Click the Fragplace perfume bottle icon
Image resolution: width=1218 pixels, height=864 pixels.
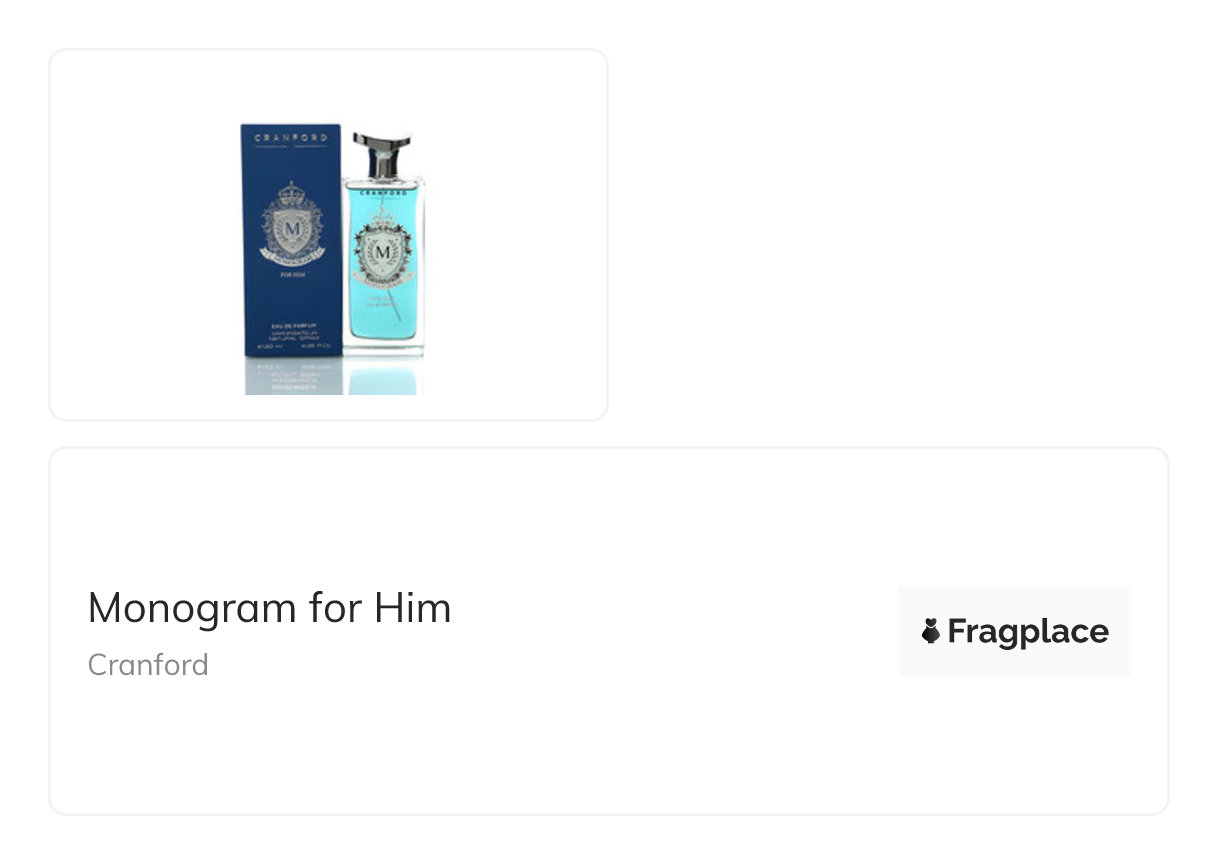pyautogui.click(x=931, y=631)
